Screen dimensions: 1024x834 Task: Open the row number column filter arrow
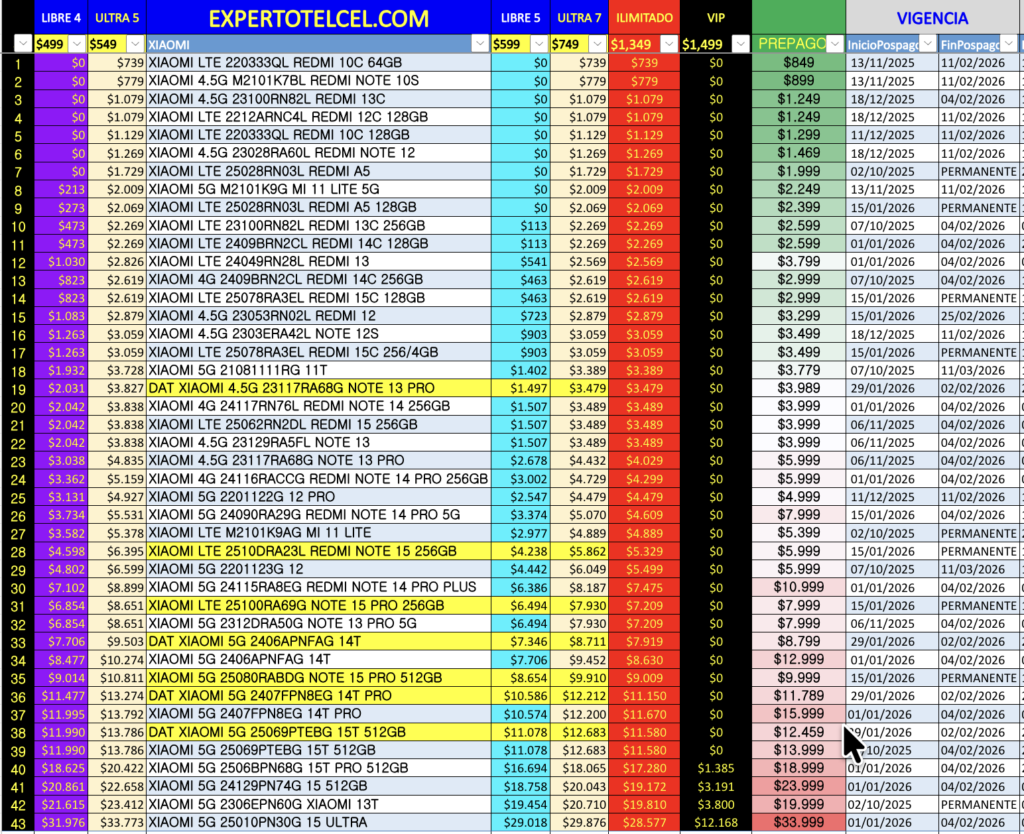[23, 44]
